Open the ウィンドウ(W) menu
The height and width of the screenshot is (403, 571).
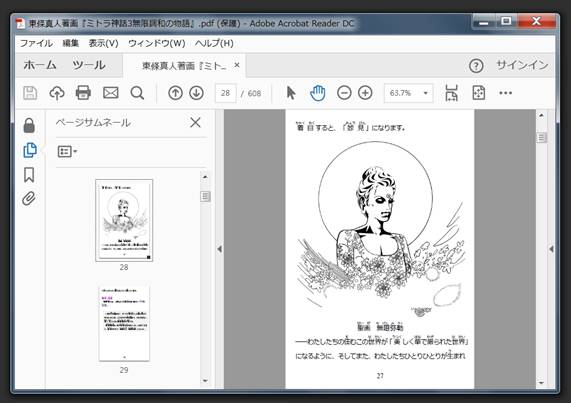click(x=157, y=43)
